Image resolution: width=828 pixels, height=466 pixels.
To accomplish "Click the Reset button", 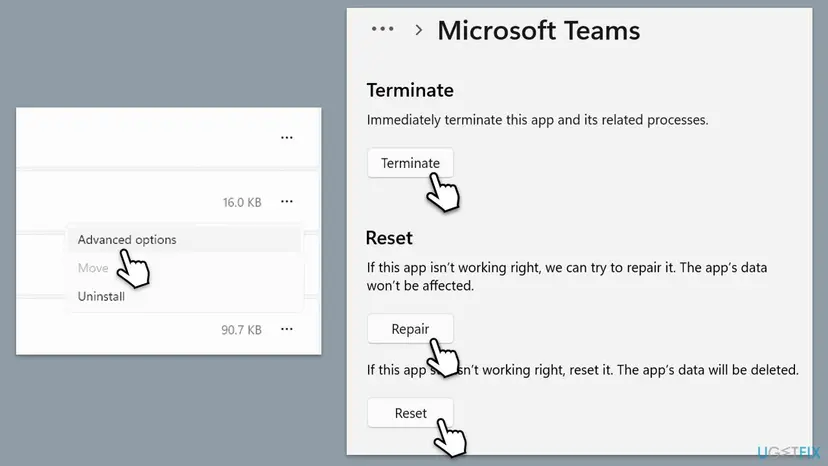I will (x=410, y=413).
